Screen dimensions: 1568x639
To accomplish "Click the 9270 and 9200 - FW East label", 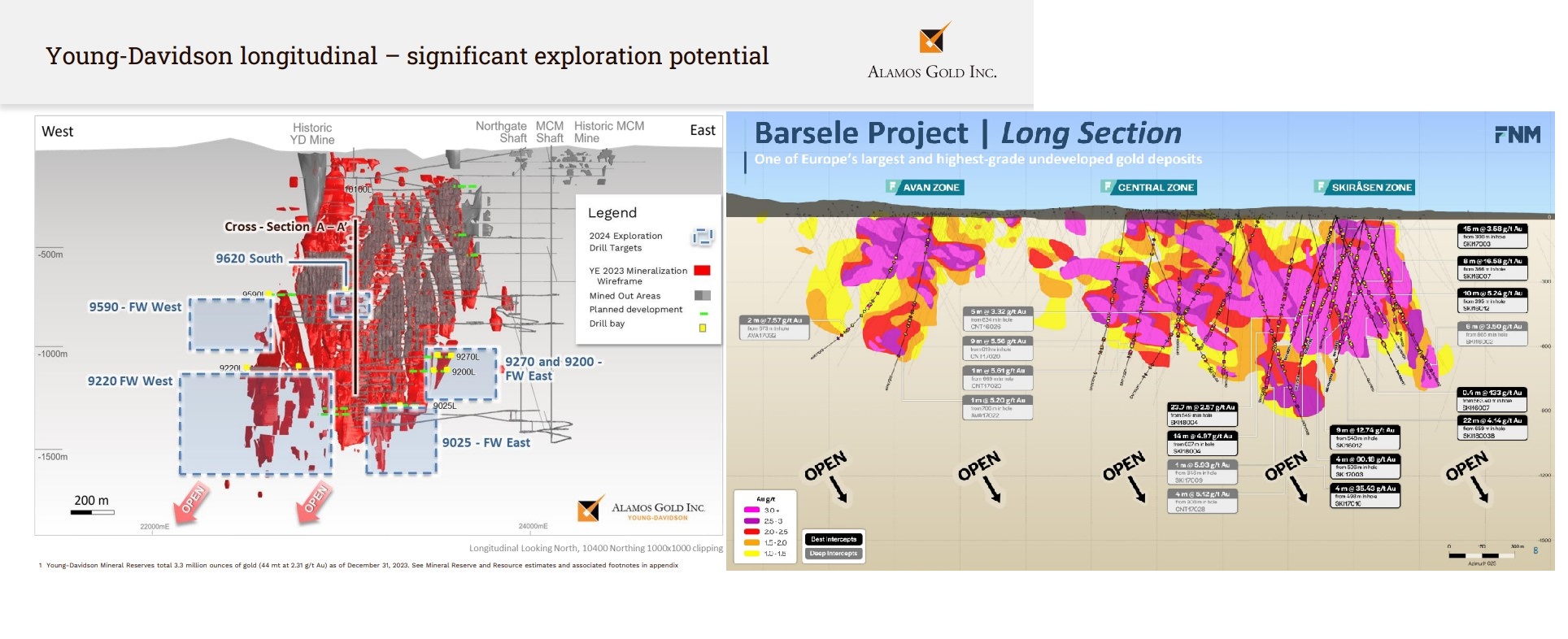I will (x=553, y=369).
